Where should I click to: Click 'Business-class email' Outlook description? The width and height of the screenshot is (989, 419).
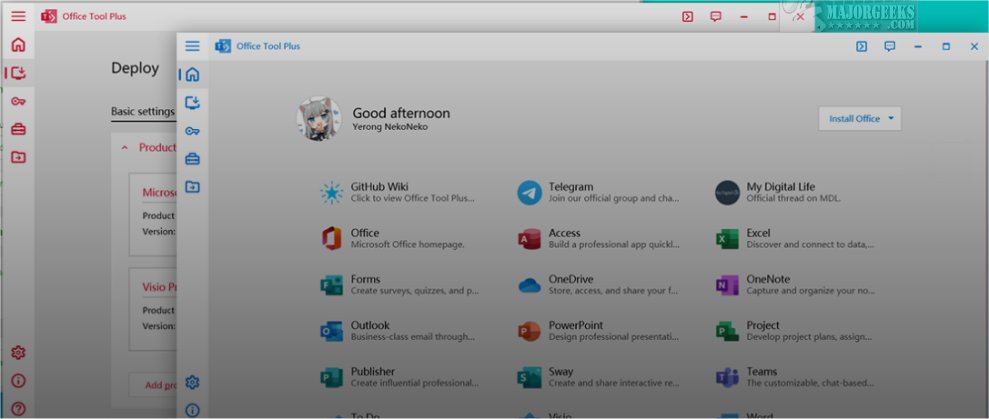[413, 337]
